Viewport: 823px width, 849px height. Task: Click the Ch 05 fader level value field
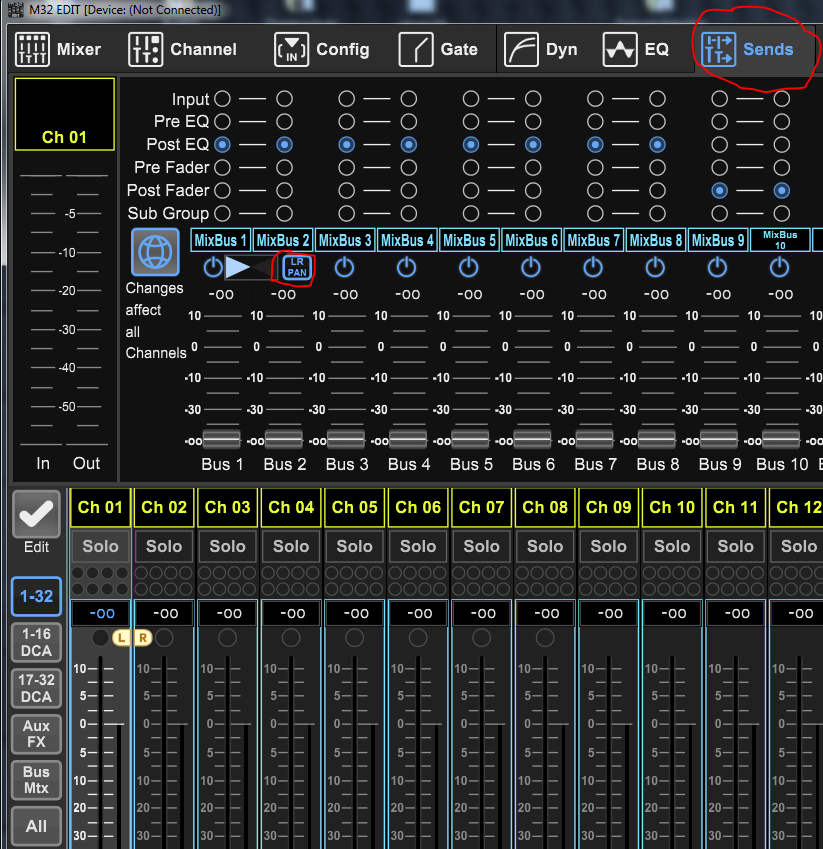click(355, 613)
